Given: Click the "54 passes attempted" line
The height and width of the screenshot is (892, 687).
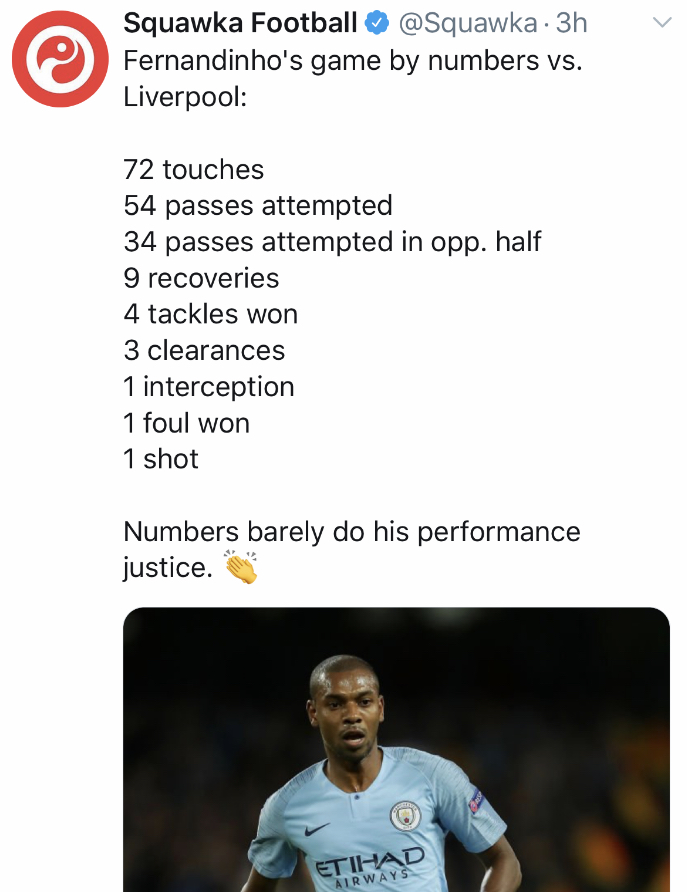Looking at the screenshot, I should point(258,206).
